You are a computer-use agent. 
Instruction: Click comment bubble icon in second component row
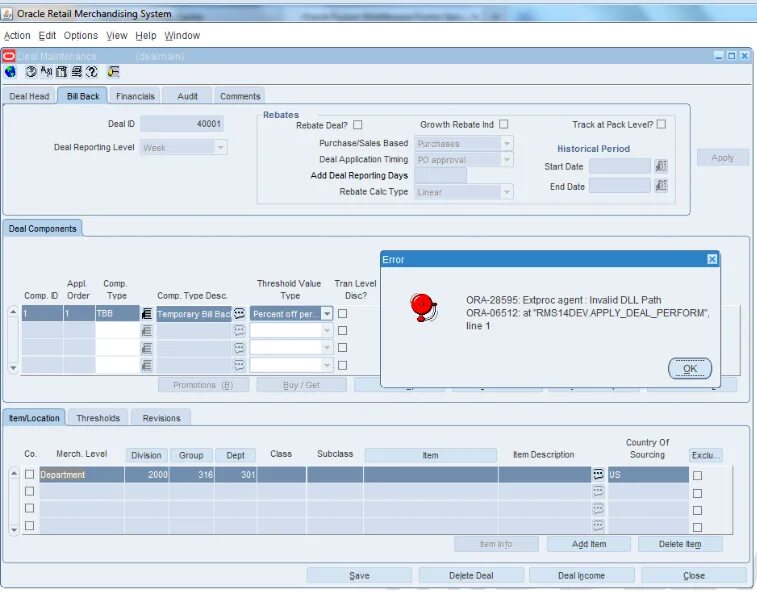pyautogui.click(x=239, y=331)
